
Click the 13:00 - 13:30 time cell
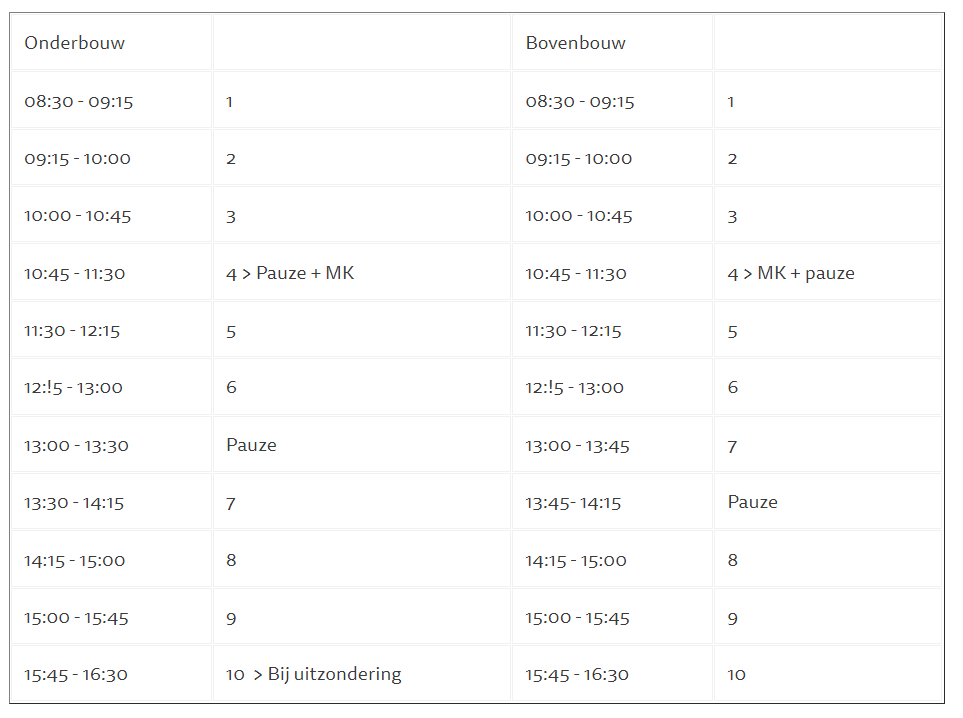(x=77, y=446)
